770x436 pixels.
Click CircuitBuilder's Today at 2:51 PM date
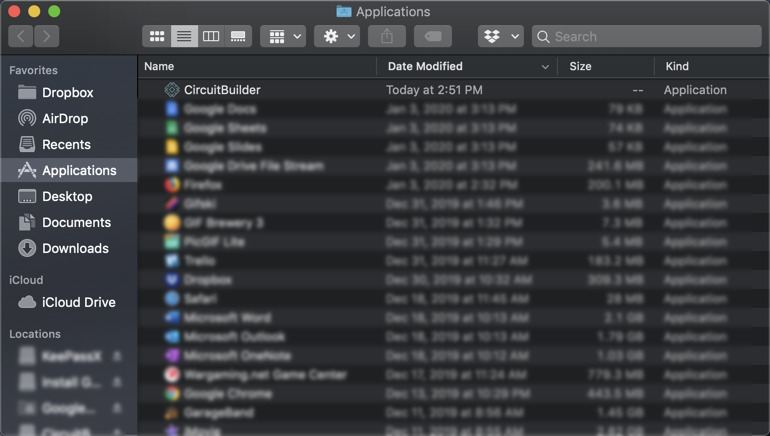click(434, 90)
